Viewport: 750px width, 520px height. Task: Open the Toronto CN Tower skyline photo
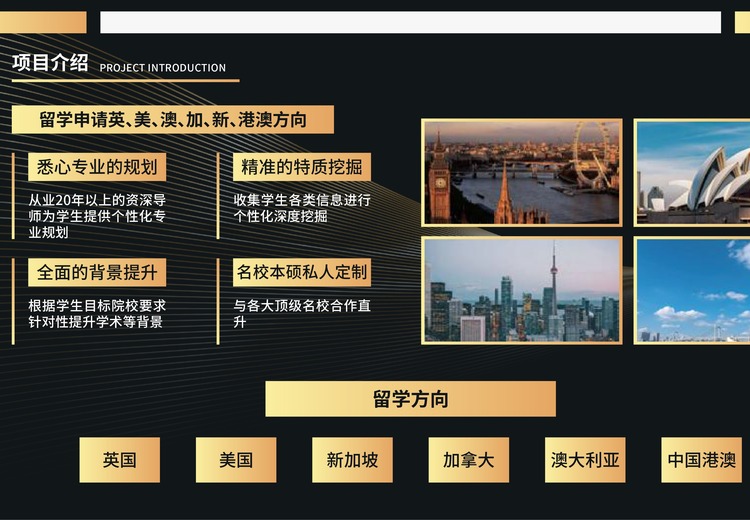pos(522,290)
